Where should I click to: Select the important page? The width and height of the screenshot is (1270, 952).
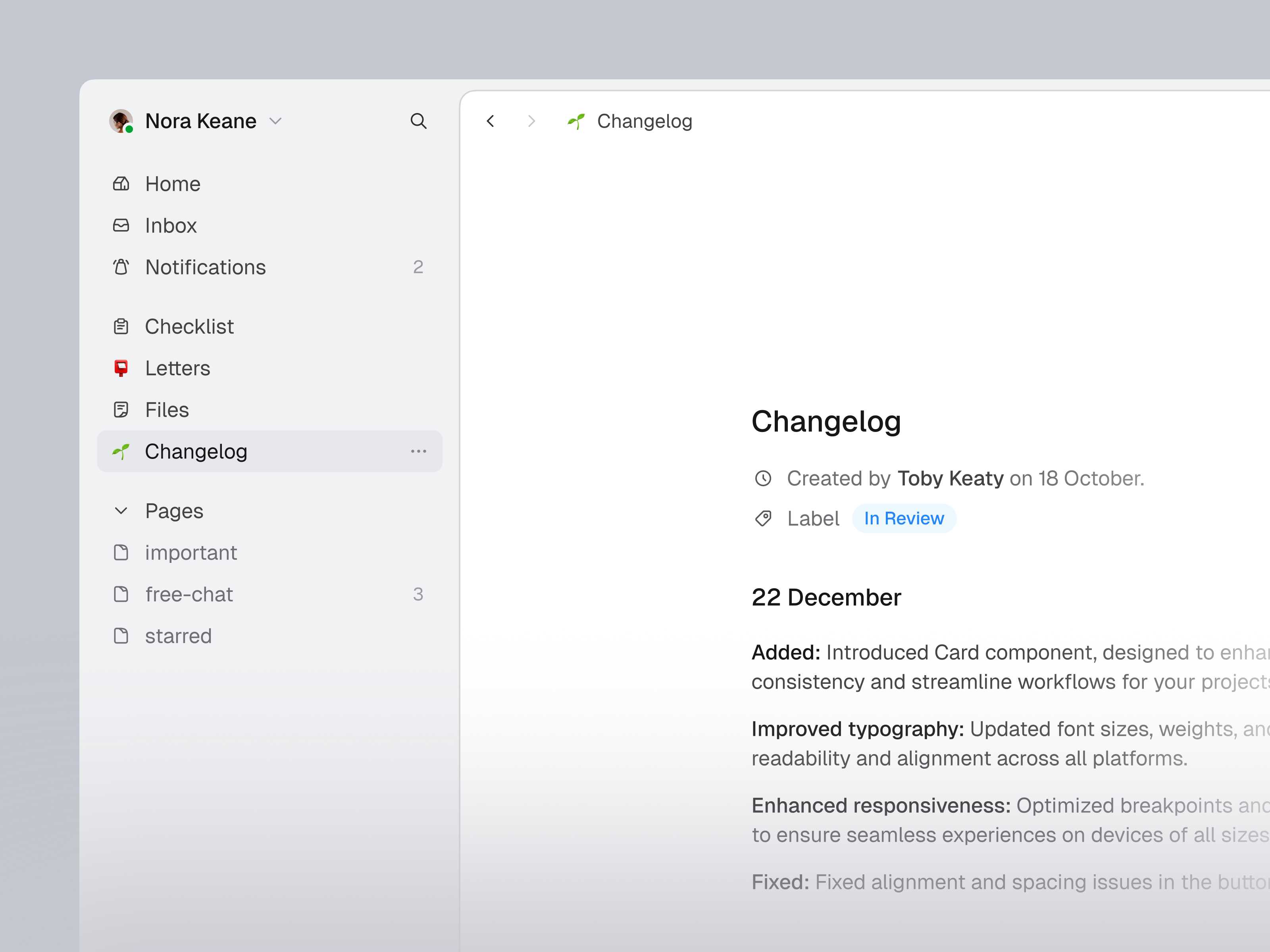coord(191,552)
